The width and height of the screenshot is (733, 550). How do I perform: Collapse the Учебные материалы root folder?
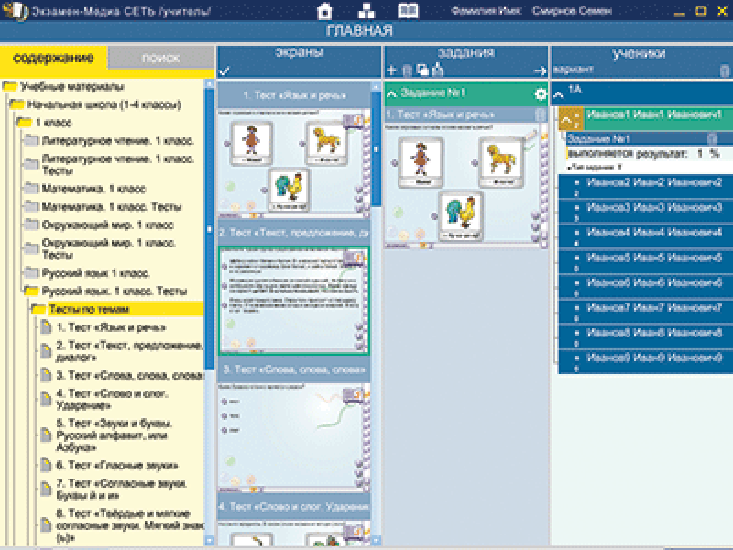10,86
